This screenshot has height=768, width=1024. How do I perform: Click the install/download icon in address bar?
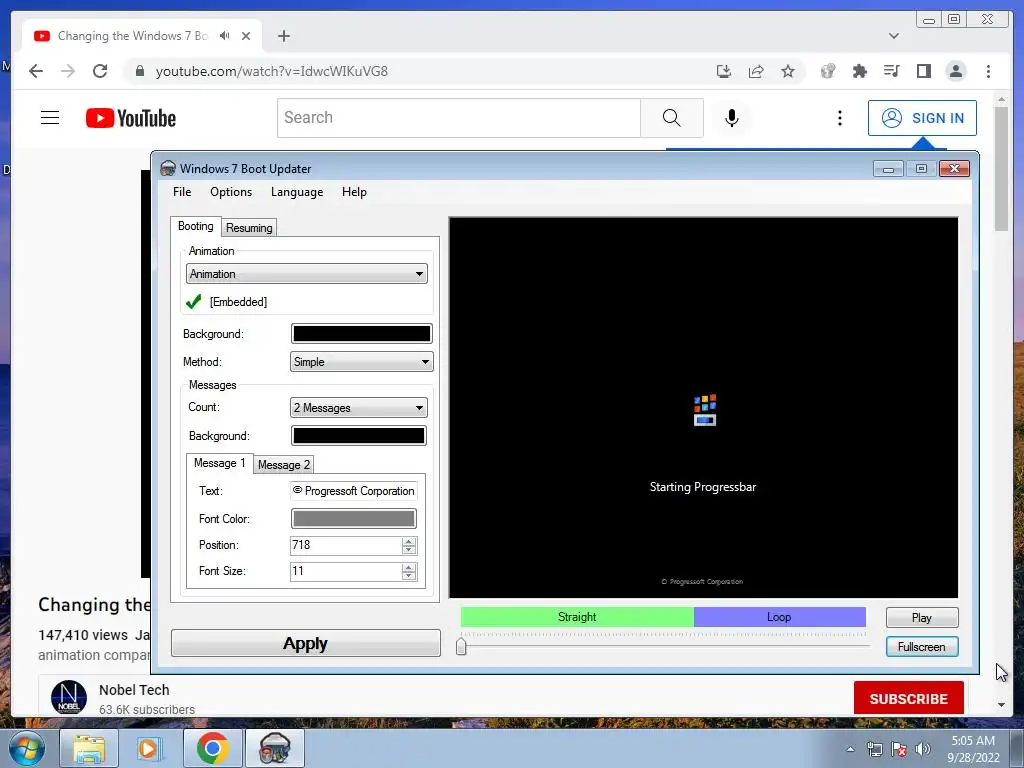click(x=724, y=71)
